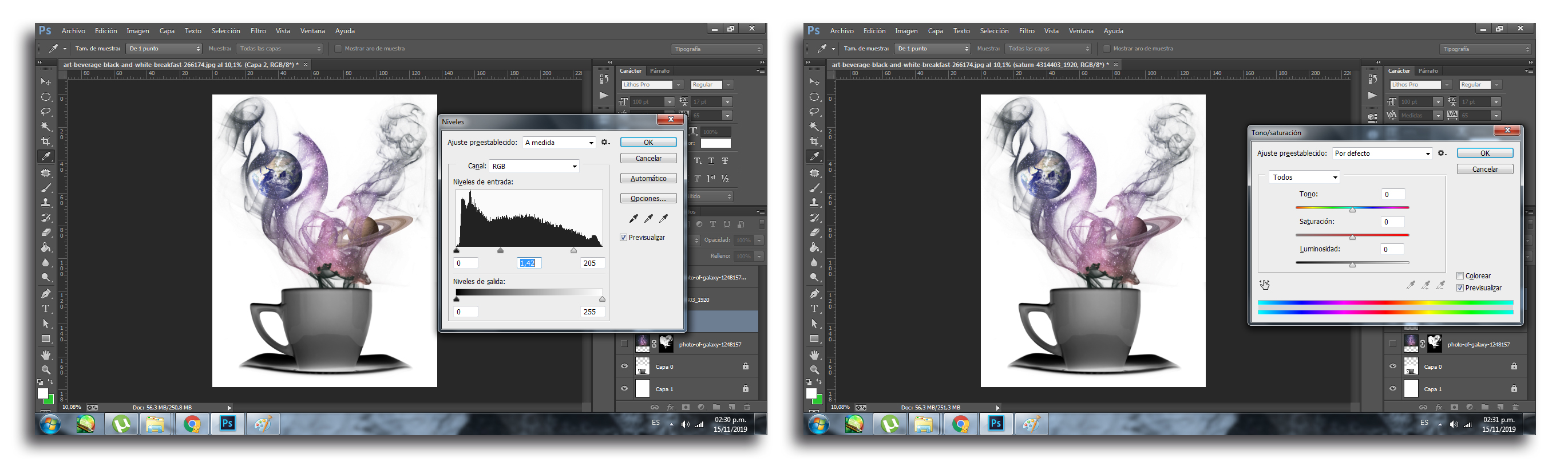Switch to Párrafo tab in the left window

659,70
